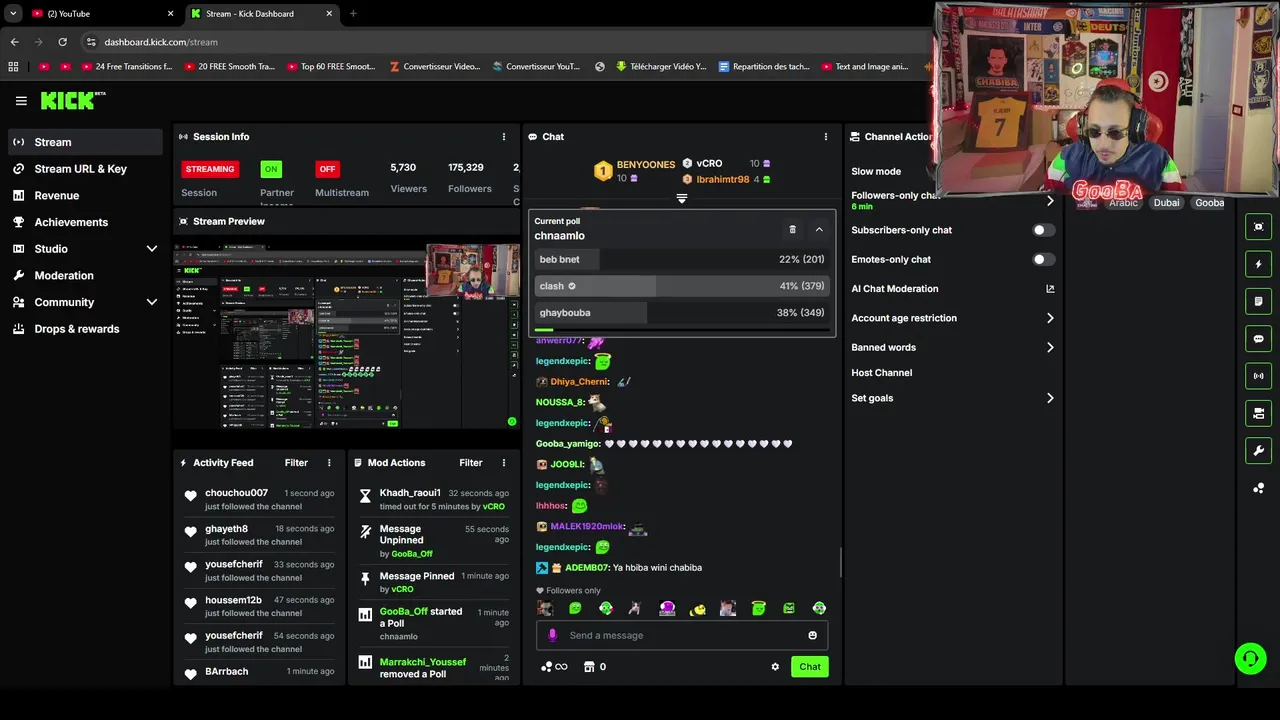Click the purple microphone icon in message box

pos(552,635)
